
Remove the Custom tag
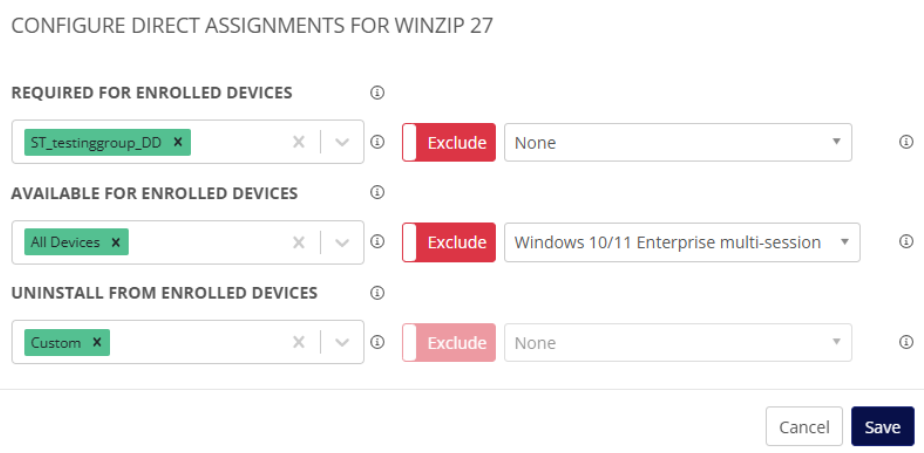pos(97,342)
